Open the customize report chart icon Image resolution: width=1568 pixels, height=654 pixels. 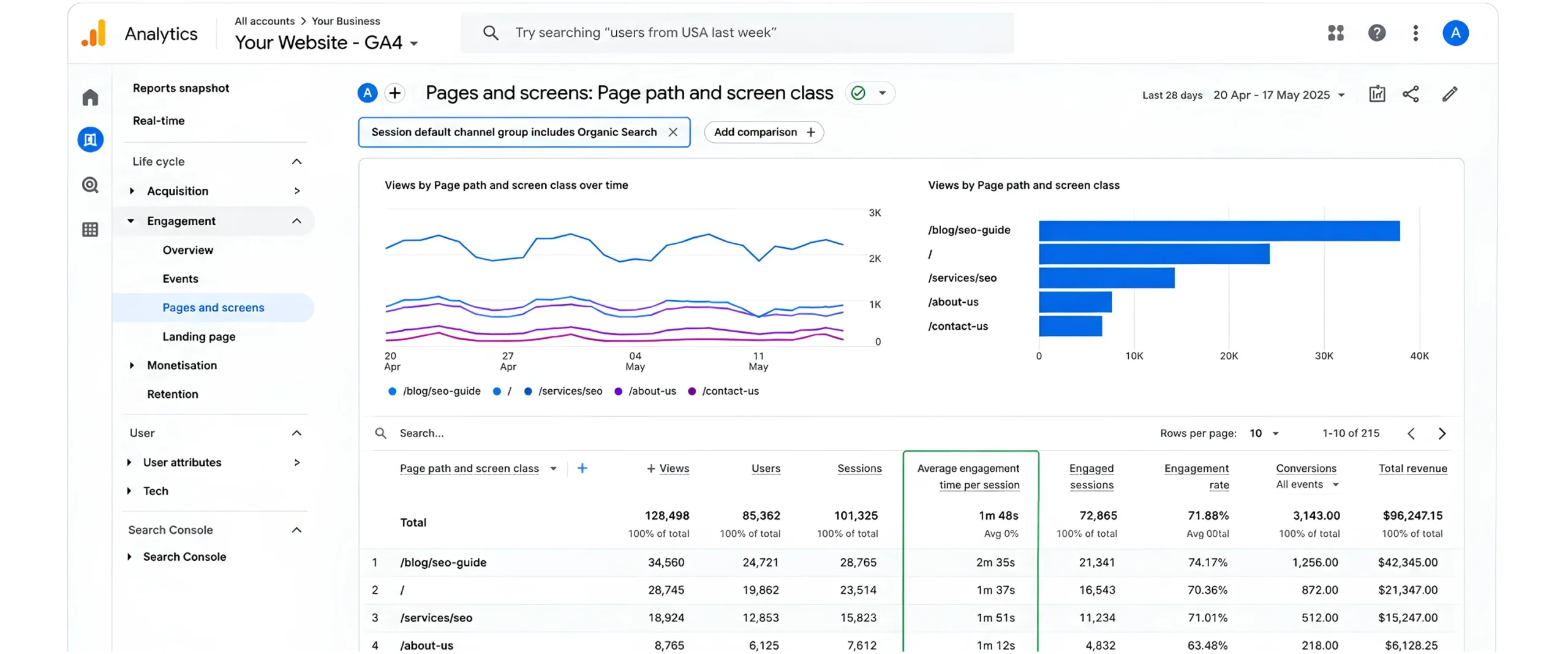click(x=1376, y=94)
